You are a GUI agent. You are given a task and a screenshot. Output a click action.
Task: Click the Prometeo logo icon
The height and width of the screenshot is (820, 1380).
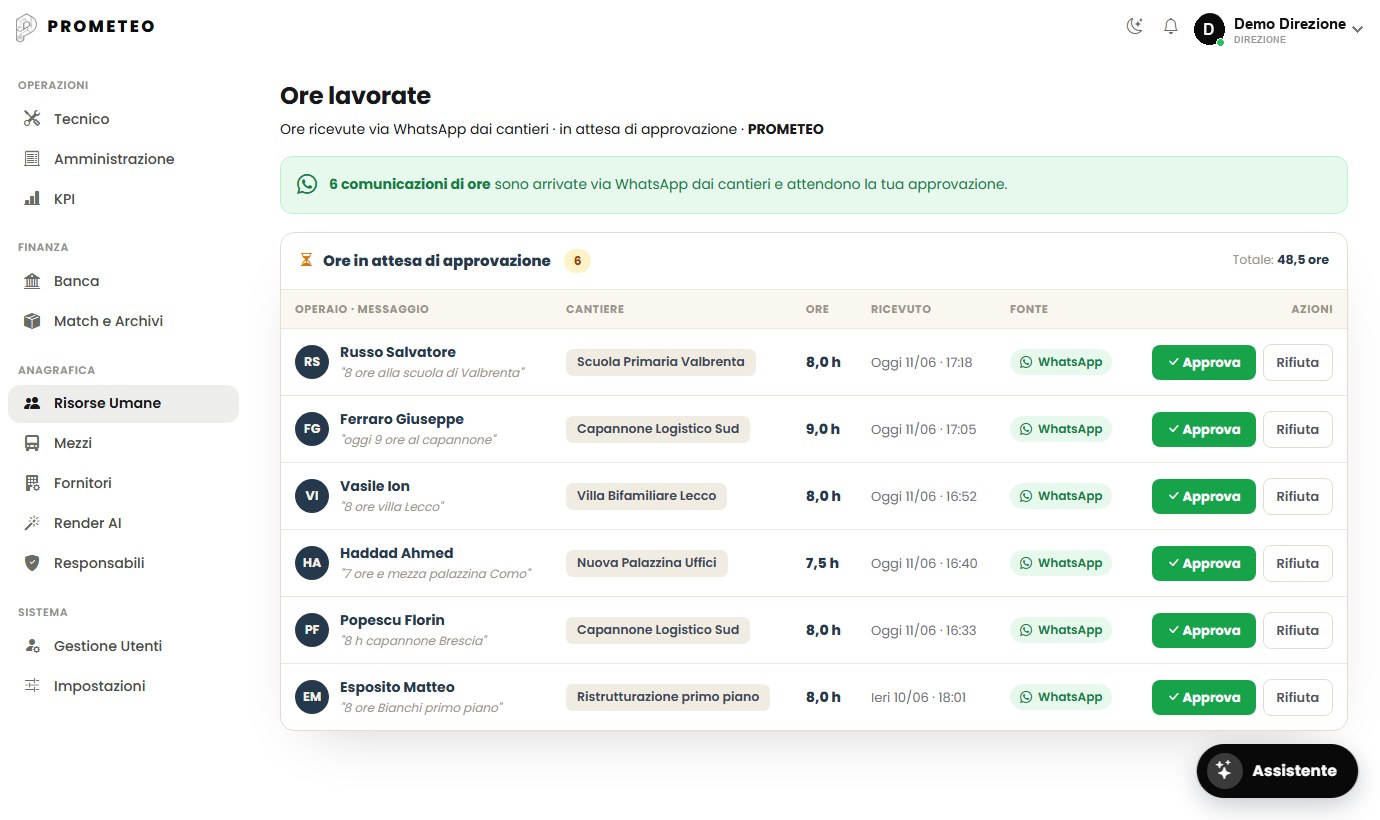click(x=27, y=27)
